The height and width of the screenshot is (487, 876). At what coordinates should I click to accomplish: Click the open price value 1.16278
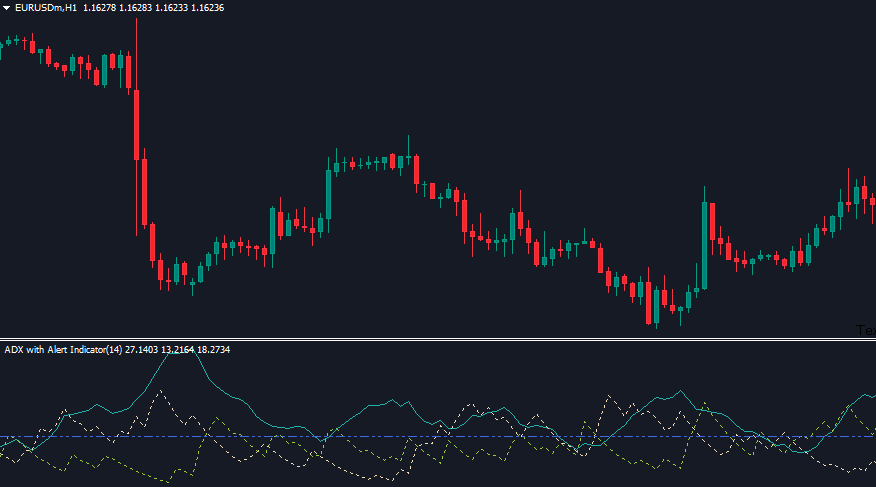coord(99,8)
